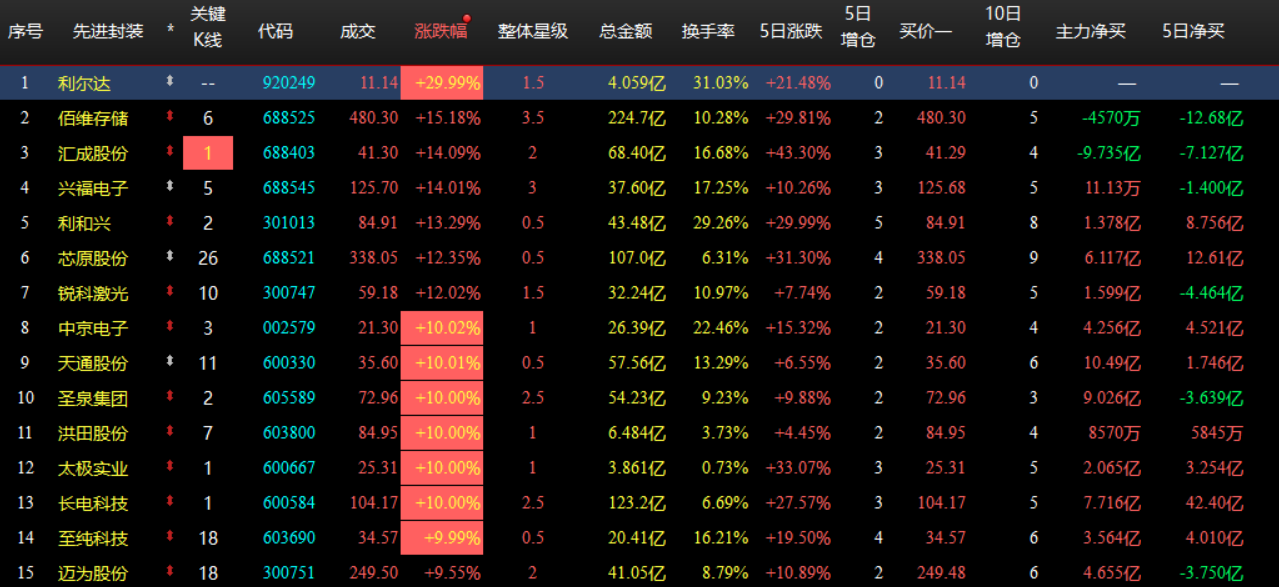Click the marker icon beside 汇成股份
The image size is (1279, 587).
170,152
